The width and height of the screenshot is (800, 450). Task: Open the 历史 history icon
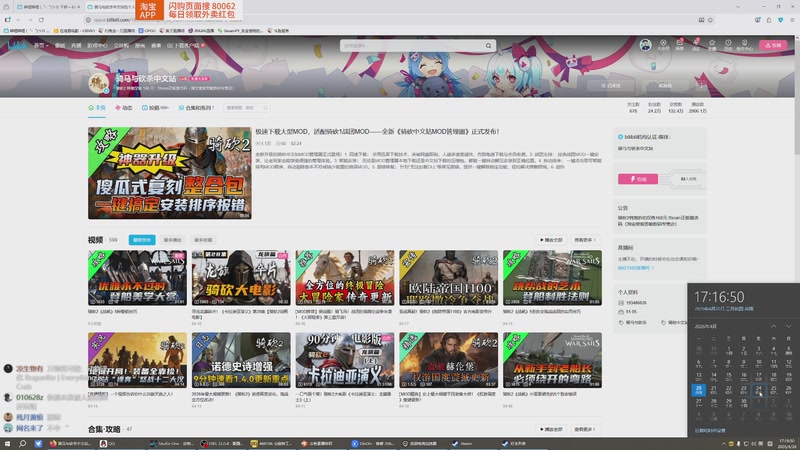point(728,45)
